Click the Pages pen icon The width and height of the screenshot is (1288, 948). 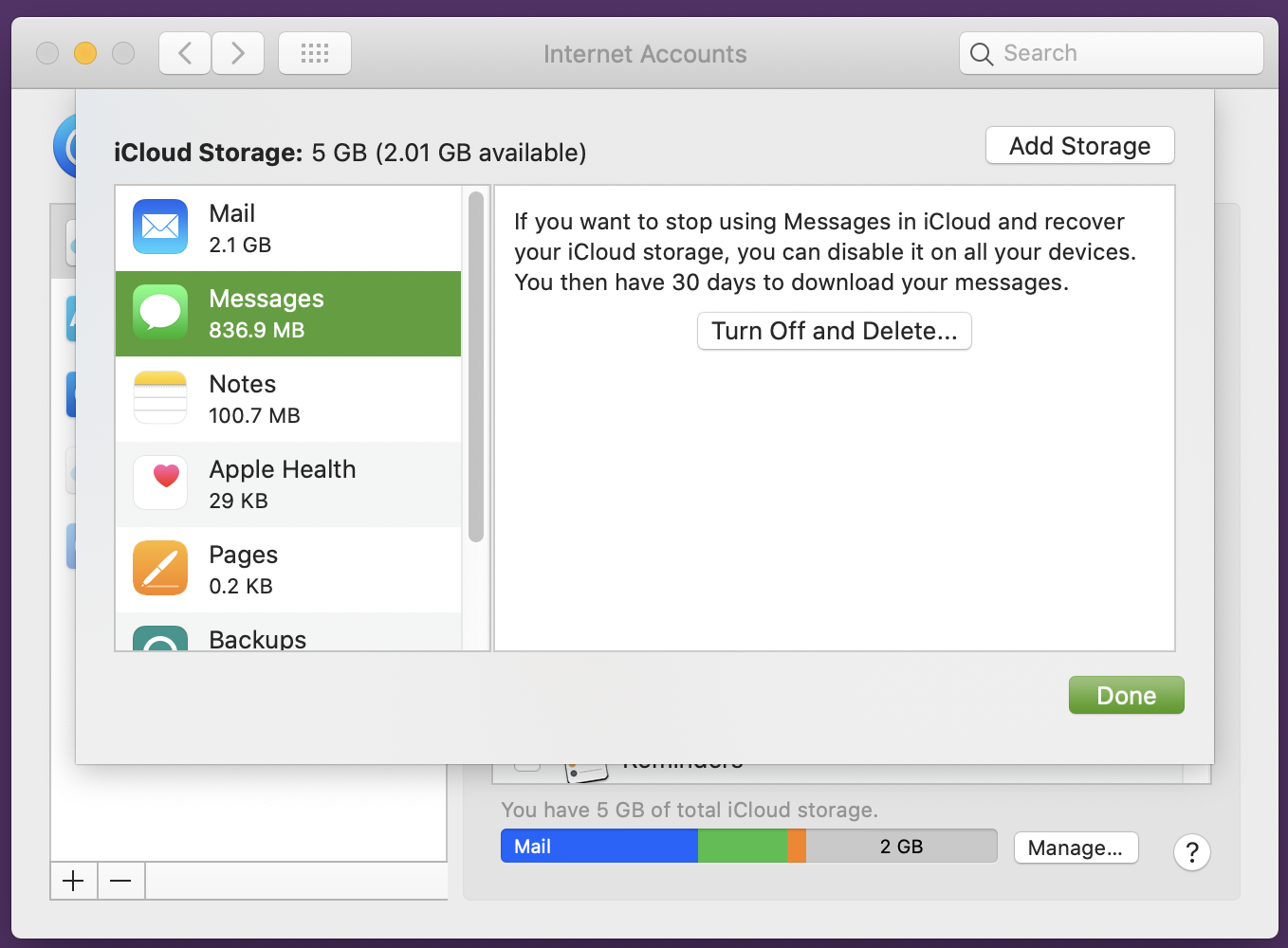tap(160, 568)
